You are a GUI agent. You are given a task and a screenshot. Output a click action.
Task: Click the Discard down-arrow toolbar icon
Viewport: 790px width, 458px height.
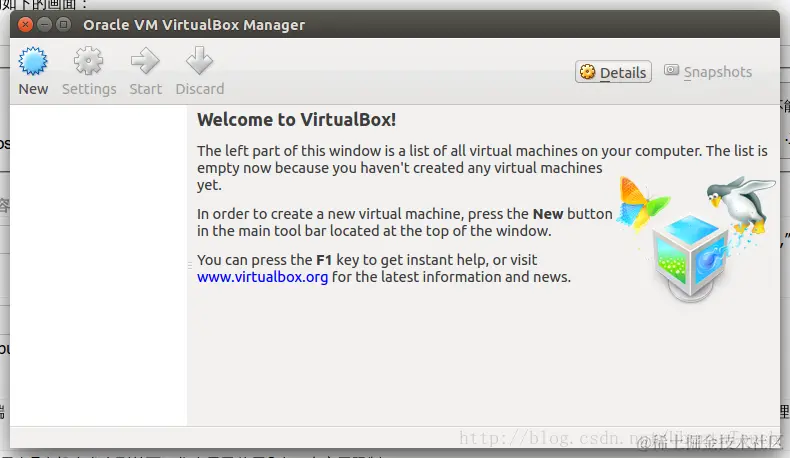coord(200,61)
